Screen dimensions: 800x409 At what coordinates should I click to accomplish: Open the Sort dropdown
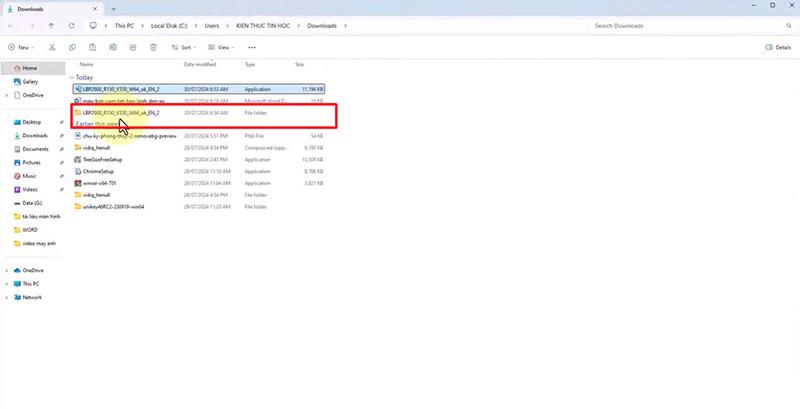coord(184,47)
